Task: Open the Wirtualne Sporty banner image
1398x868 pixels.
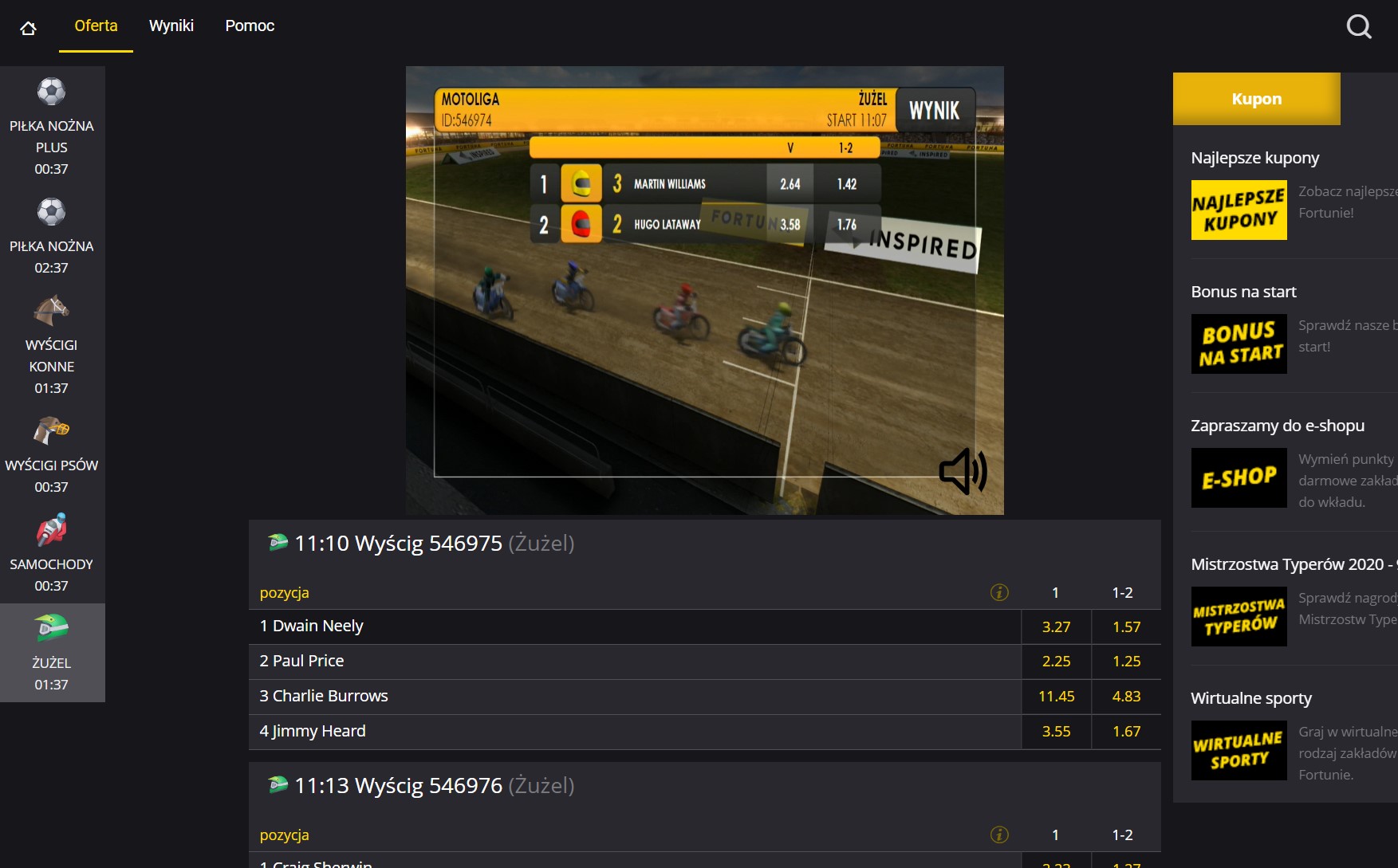Action: point(1239,751)
